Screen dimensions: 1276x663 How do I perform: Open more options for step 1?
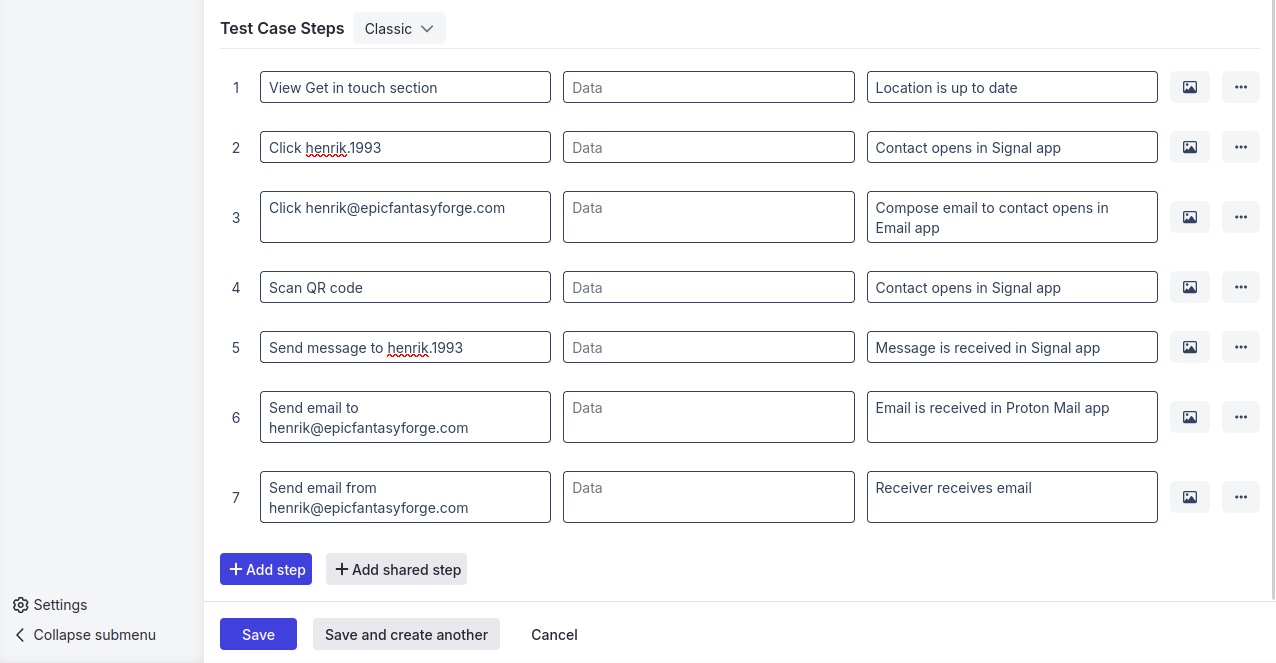click(1241, 87)
